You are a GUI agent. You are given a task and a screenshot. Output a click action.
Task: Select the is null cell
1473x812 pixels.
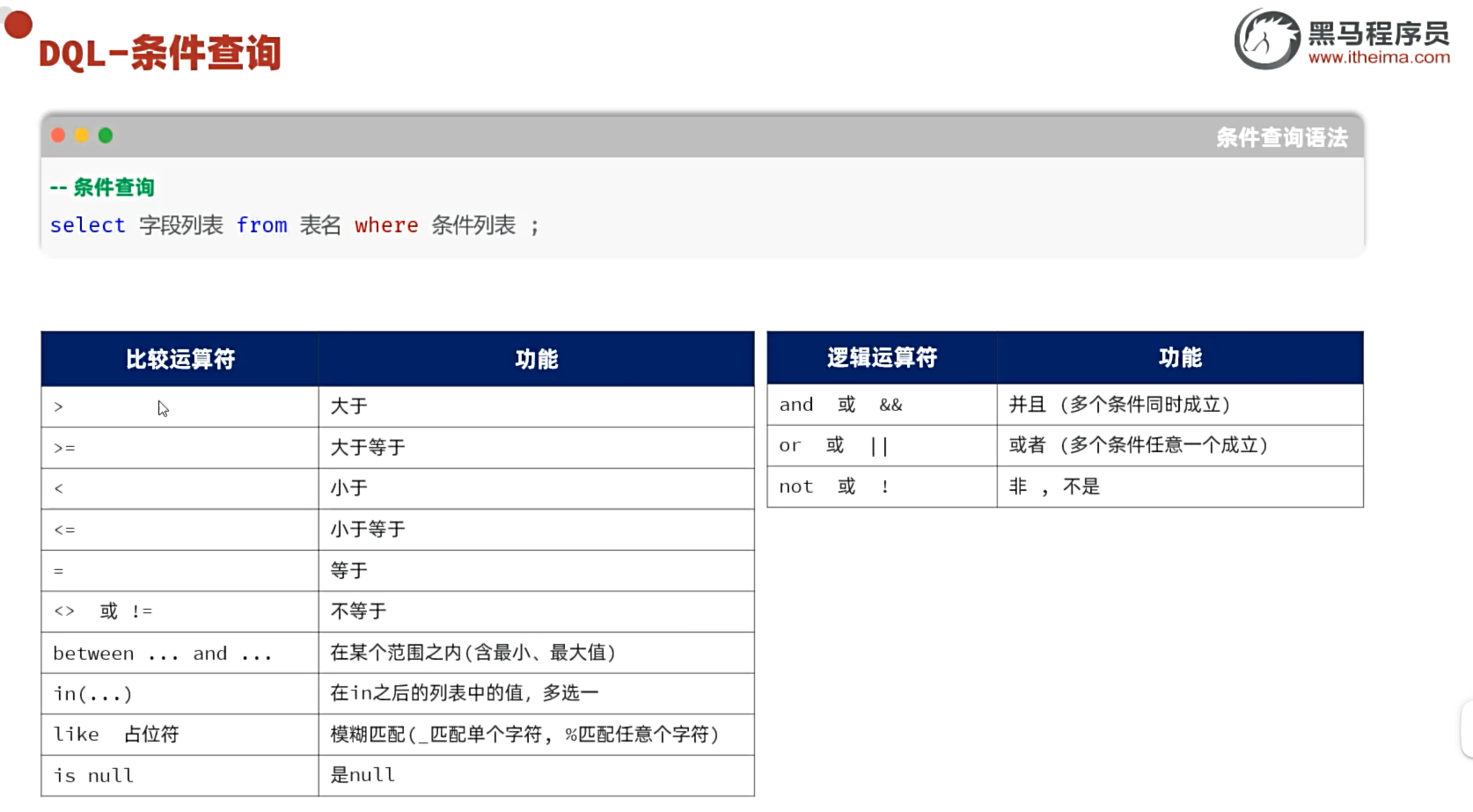coord(180,775)
